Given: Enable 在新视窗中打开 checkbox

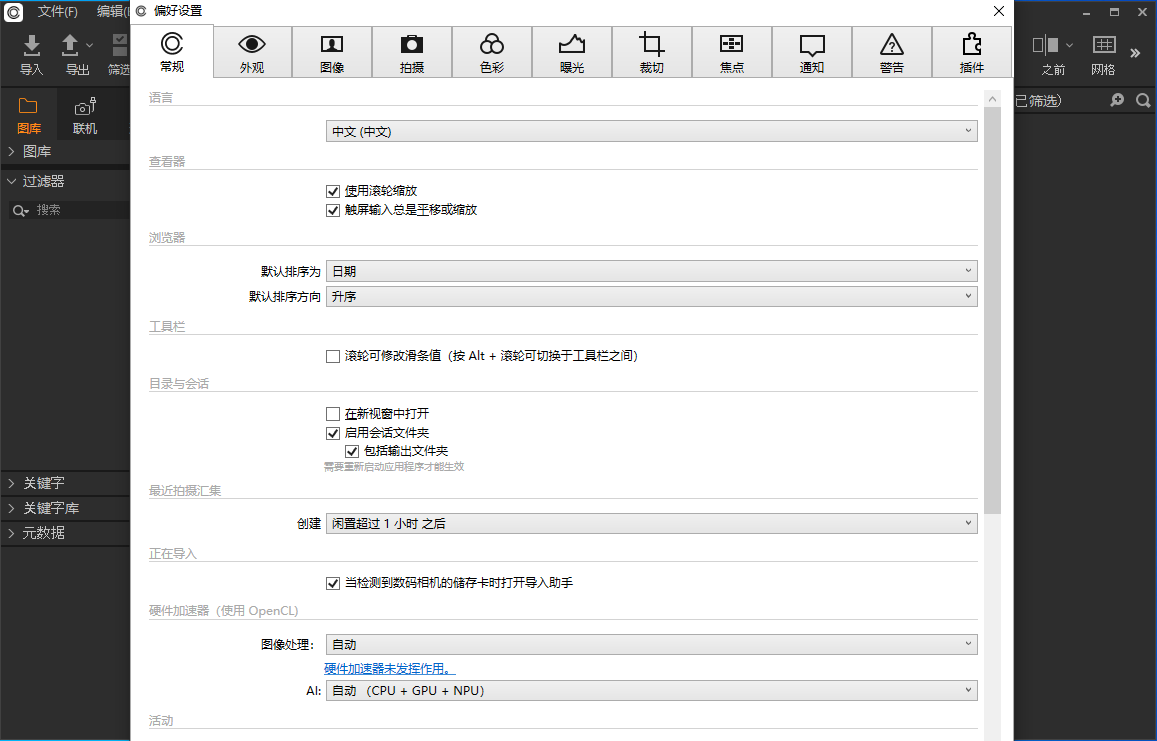Looking at the screenshot, I should (333, 413).
